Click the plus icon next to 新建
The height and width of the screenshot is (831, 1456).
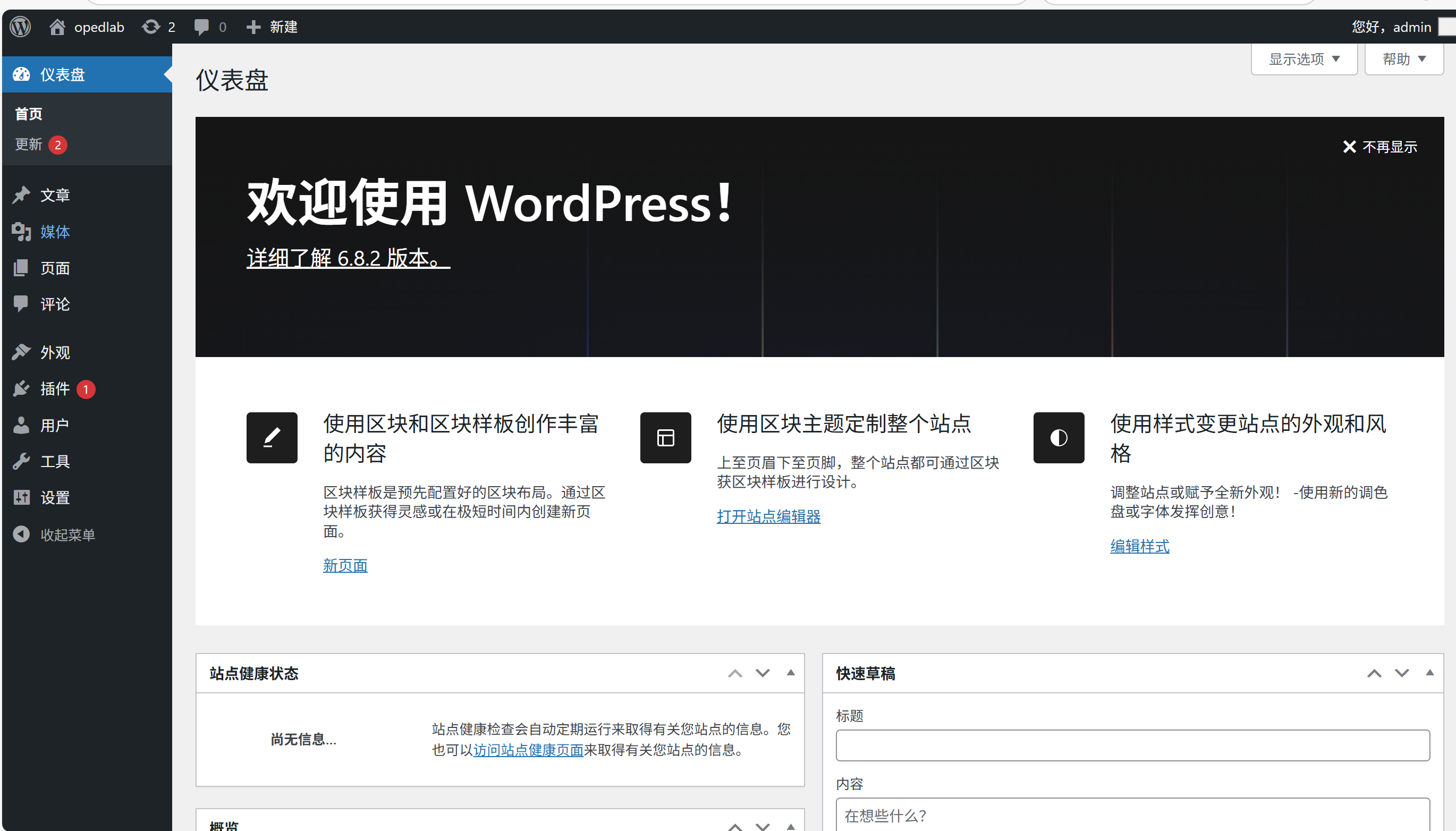tap(253, 27)
